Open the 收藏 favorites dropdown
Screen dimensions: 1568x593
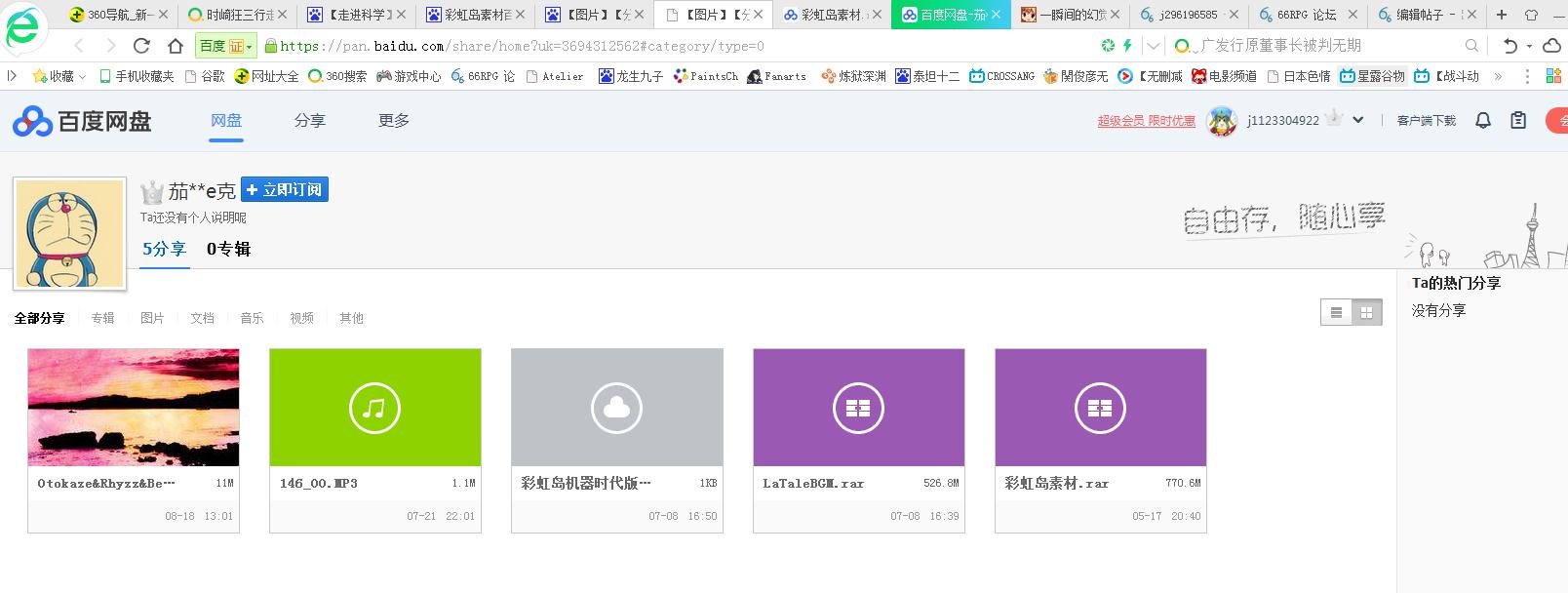(x=59, y=76)
